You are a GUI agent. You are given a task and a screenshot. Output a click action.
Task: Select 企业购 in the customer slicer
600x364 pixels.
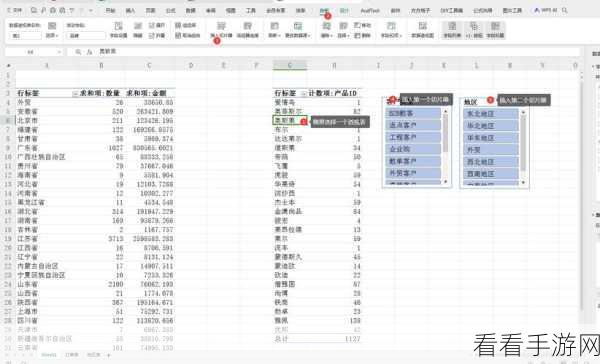tap(413, 149)
